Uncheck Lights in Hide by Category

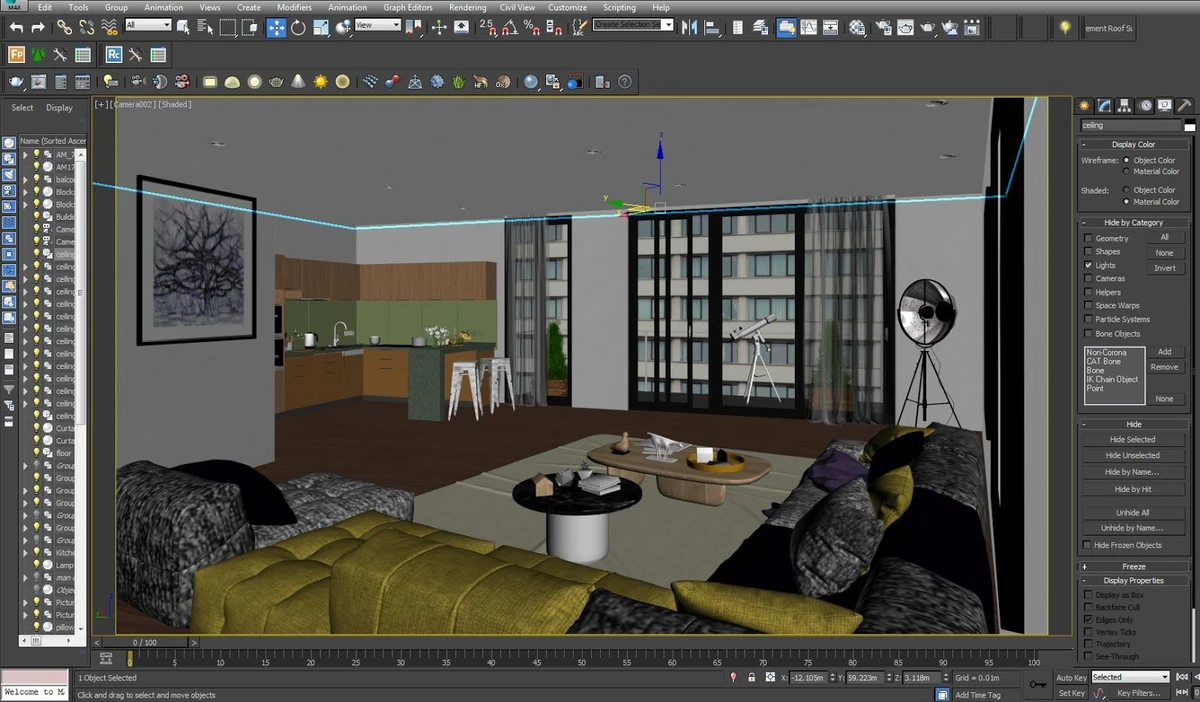(1089, 265)
